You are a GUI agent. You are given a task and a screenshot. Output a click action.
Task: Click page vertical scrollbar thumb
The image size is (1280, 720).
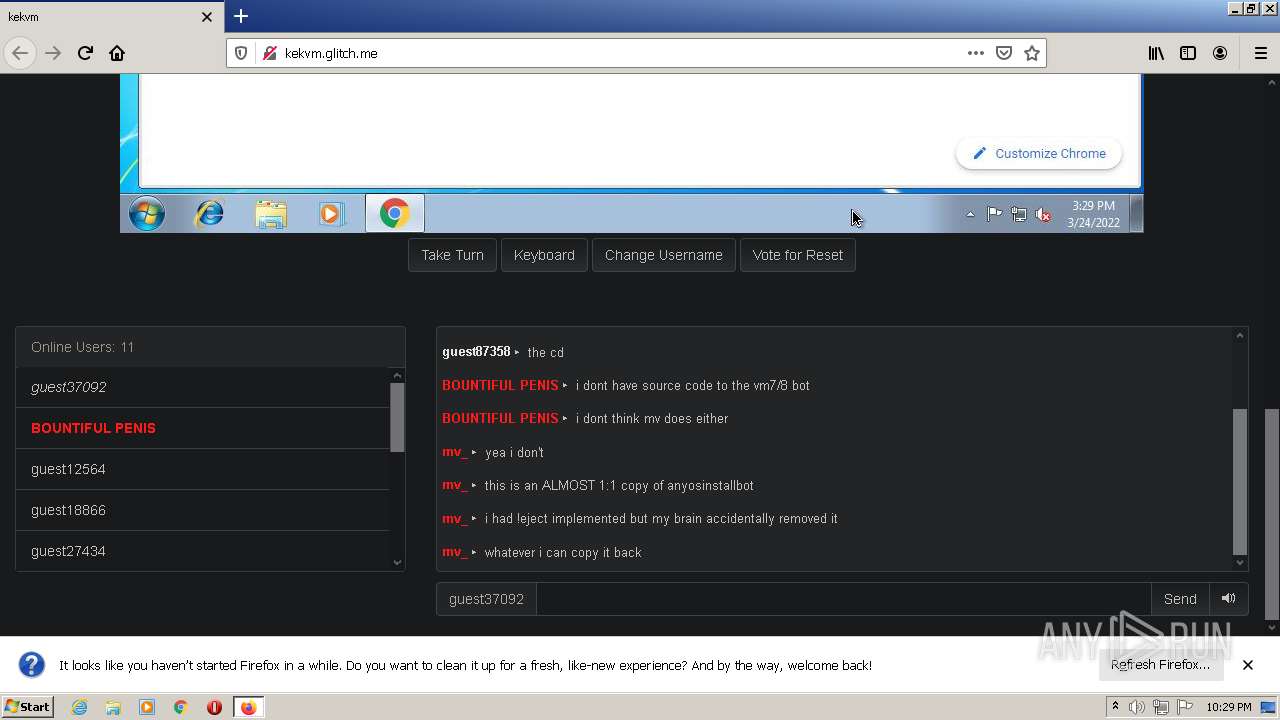click(x=1272, y=512)
